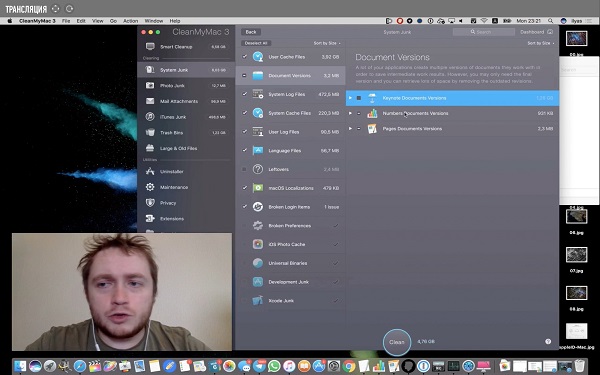Select the Leftovers question mark icon
This screenshot has height=375, width=600.
[258, 169]
